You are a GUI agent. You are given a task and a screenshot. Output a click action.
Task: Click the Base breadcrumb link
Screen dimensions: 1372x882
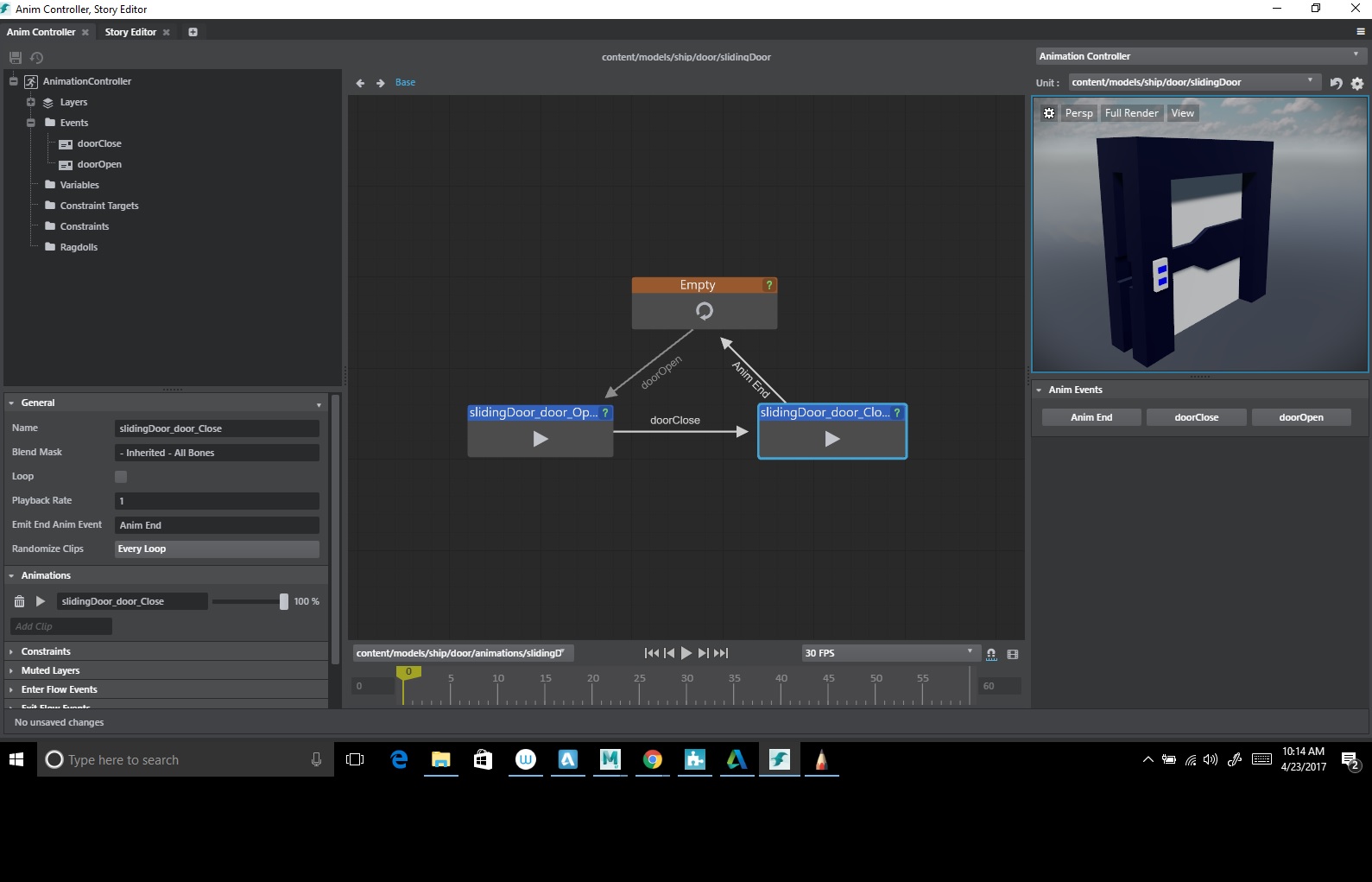point(405,83)
